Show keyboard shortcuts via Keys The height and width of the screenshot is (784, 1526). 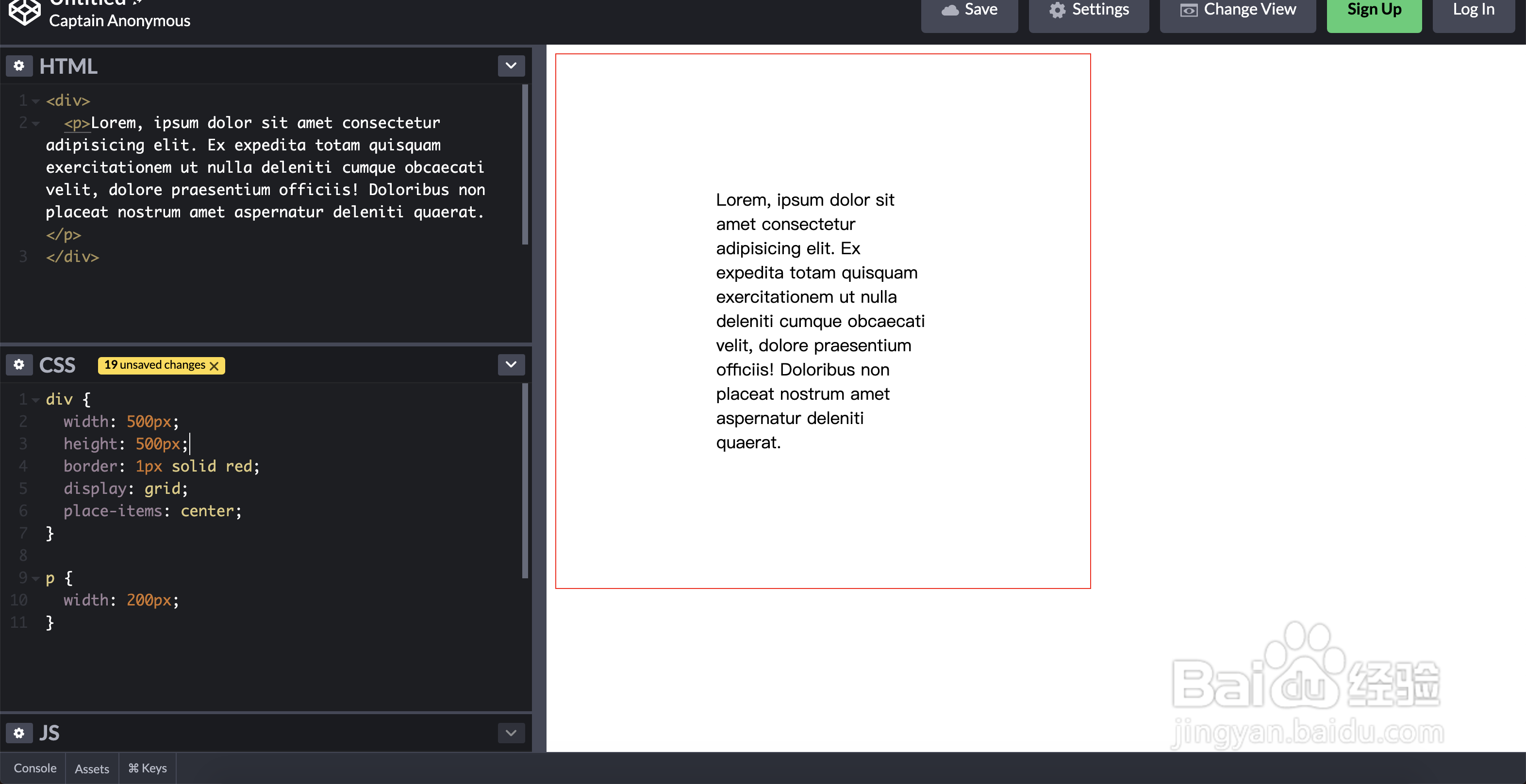point(148,768)
